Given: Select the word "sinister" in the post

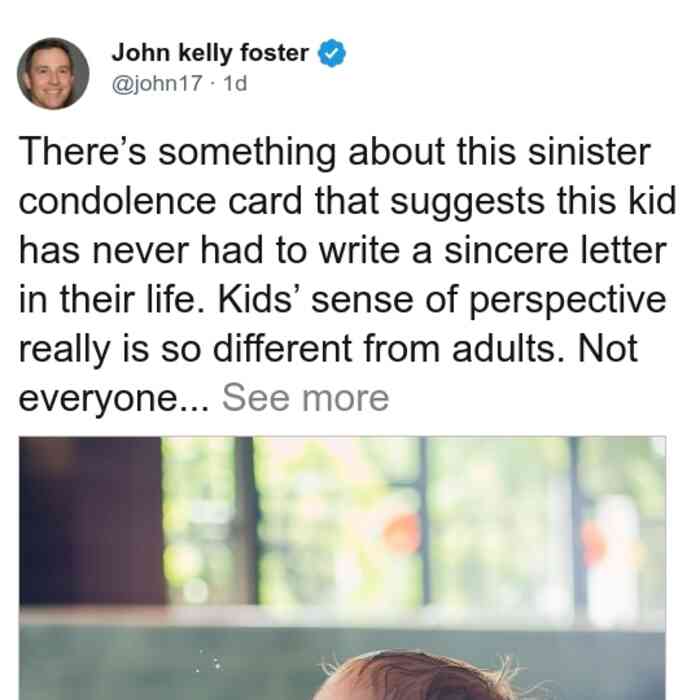Looking at the screenshot, I should [x=589, y=152].
